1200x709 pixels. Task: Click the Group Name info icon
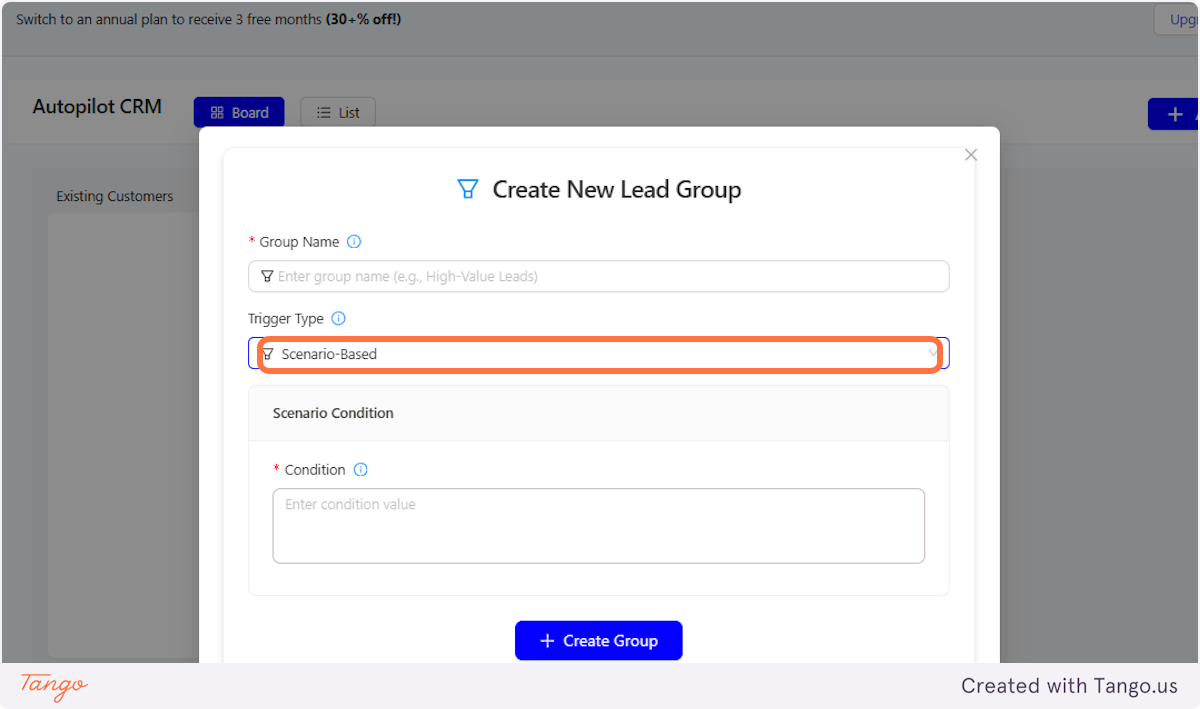[x=354, y=242]
